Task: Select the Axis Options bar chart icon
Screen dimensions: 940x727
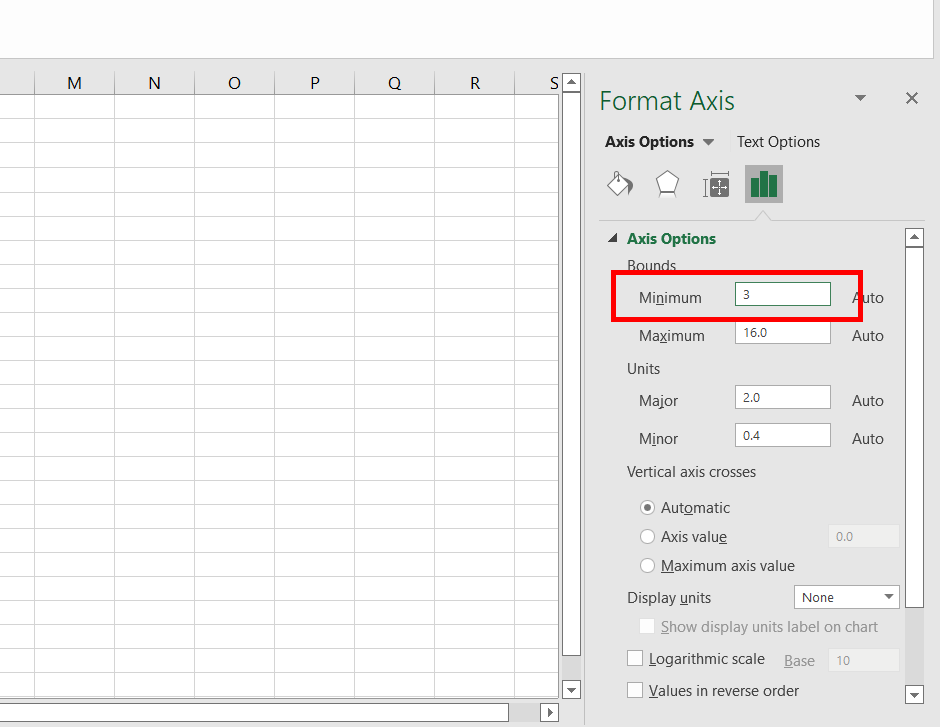Action: tap(764, 184)
